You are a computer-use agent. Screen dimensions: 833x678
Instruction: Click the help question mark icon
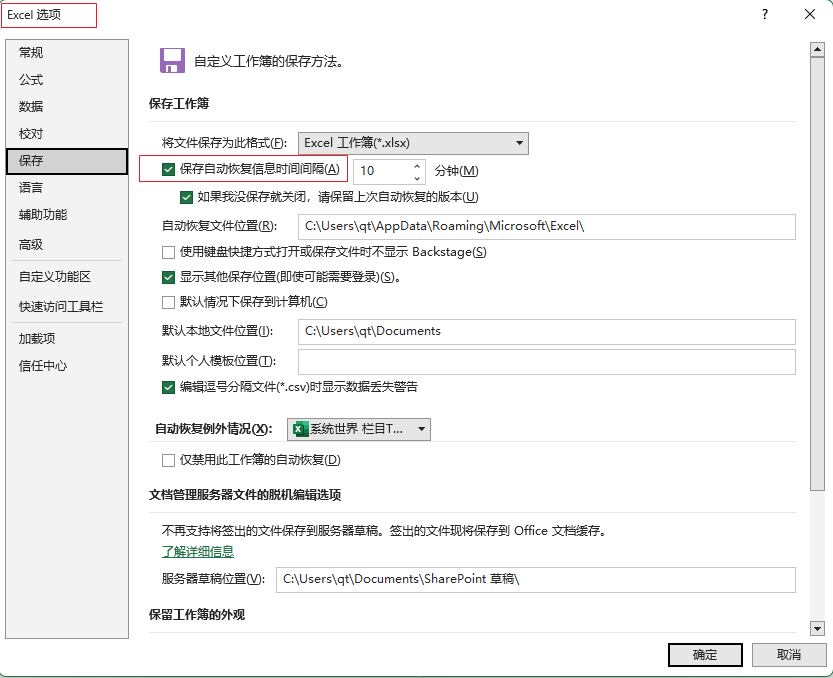764,14
